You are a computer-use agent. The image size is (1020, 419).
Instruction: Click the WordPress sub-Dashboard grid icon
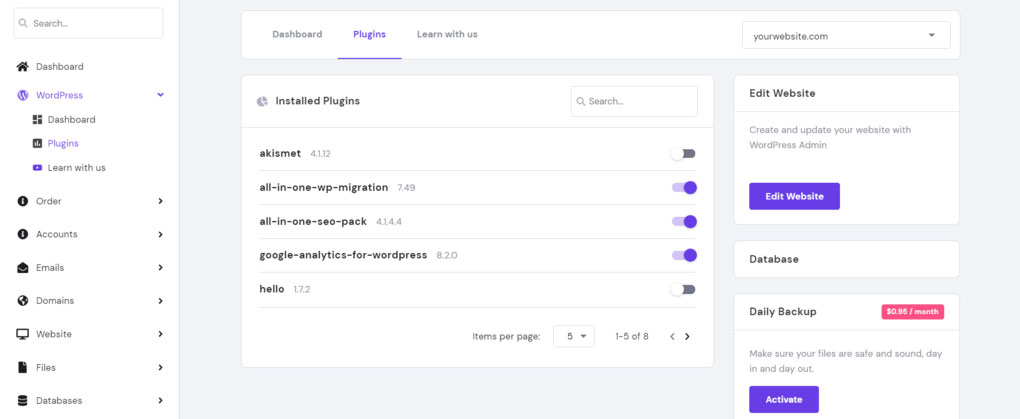[37, 120]
